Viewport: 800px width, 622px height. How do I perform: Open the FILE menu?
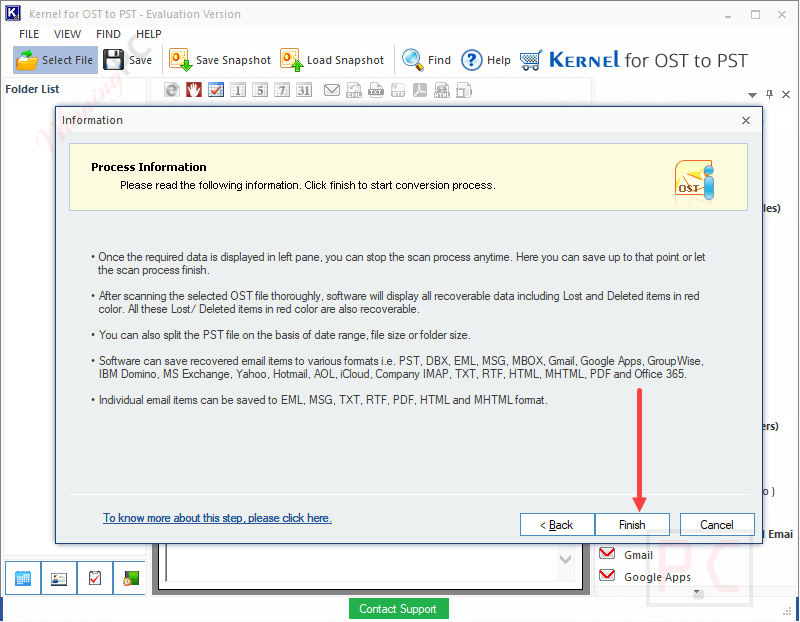pos(29,34)
